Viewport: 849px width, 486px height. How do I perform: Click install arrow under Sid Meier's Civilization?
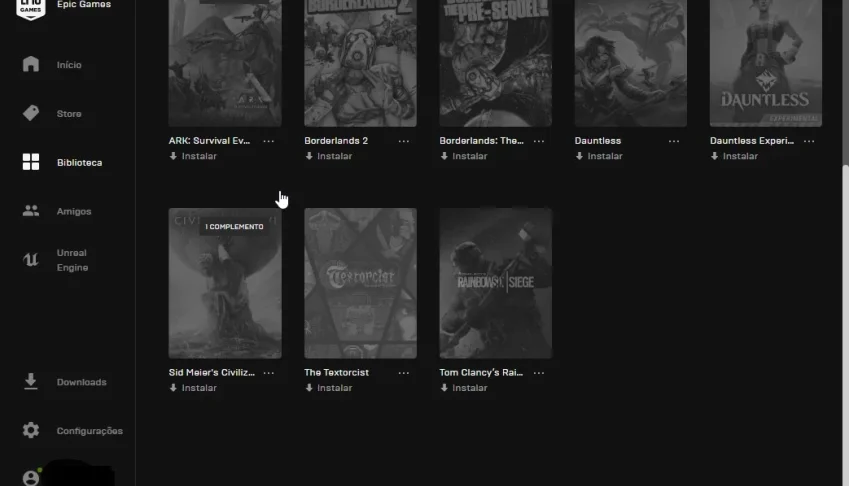[173, 388]
